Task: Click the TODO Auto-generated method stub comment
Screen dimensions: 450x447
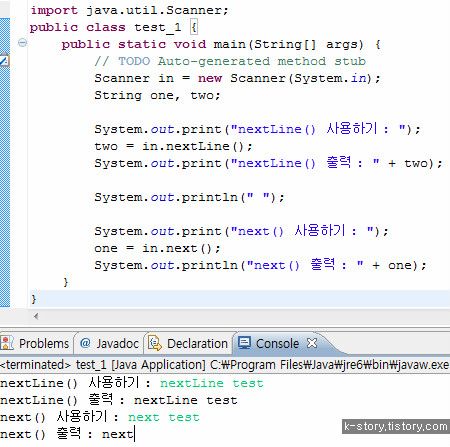Action: coord(230,61)
